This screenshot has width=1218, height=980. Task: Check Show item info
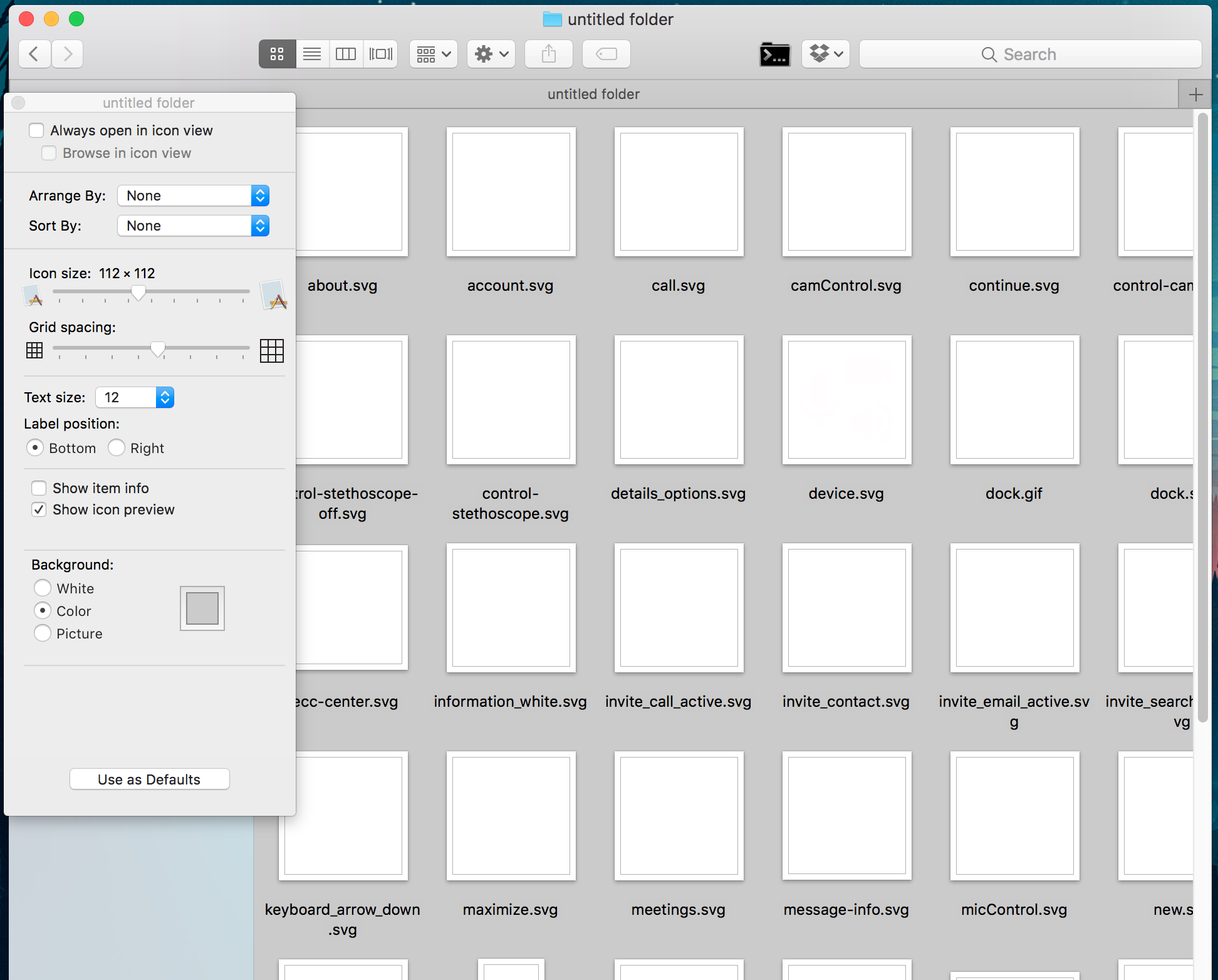pos(39,488)
